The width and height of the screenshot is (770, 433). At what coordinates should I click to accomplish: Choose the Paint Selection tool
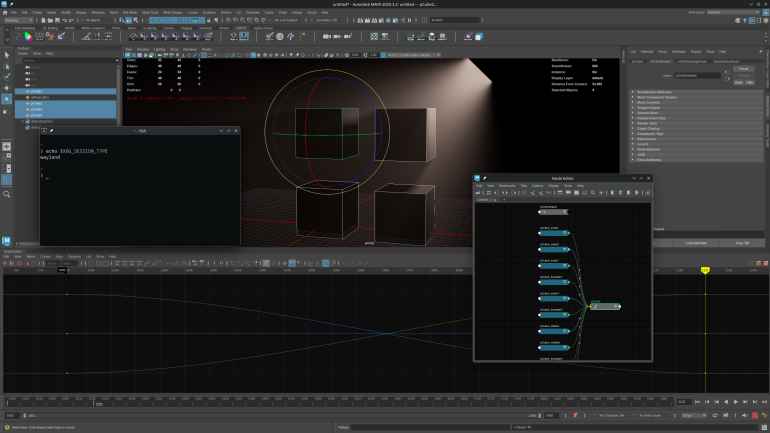[x=7, y=76]
